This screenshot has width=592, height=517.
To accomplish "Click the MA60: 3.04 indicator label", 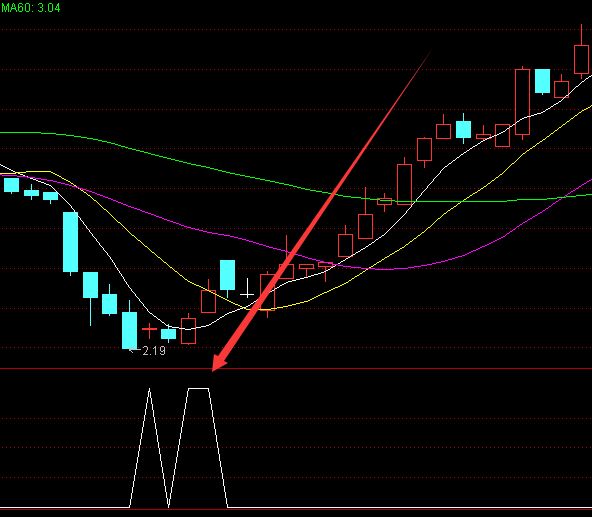I will point(31,8).
